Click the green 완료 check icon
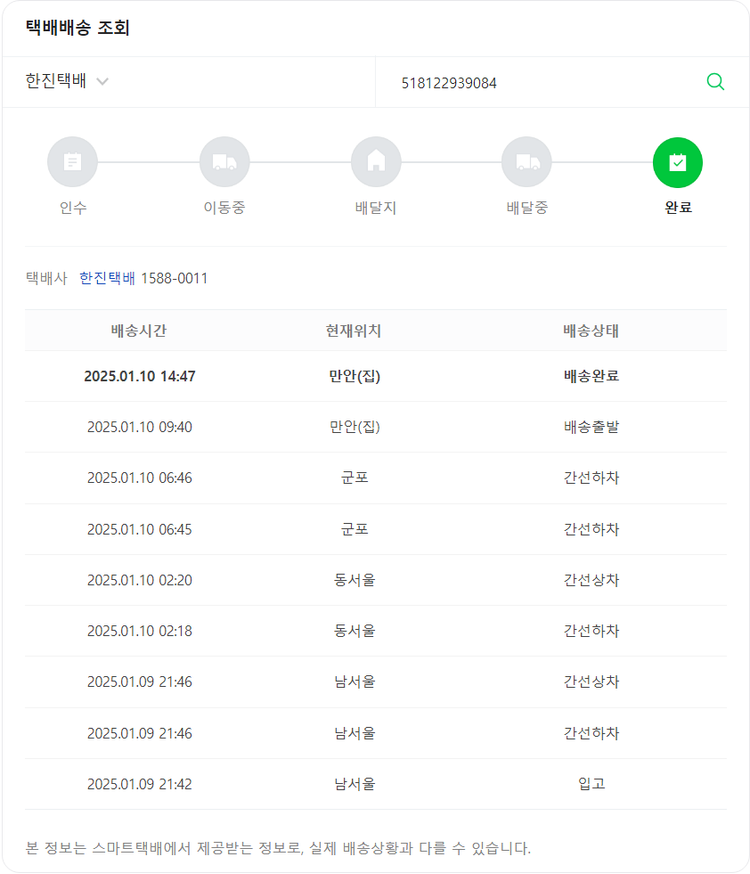This screenshot has width=750, height=874. [678, 162]
